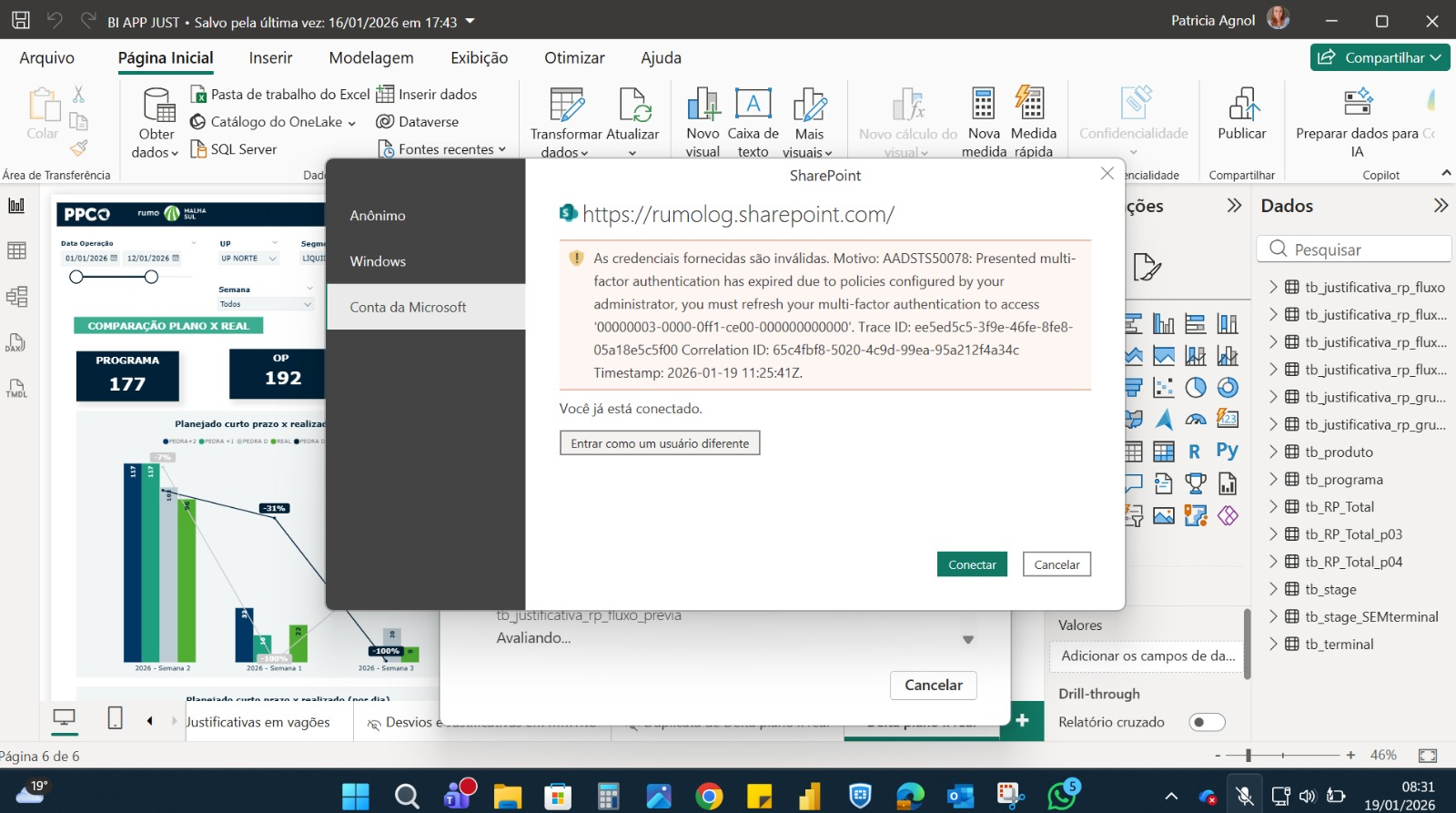Image resolution: width=1456 pixels, height=813 pixels.
Task: Expand tb_RP_Total table
Action: point(1273,506)
